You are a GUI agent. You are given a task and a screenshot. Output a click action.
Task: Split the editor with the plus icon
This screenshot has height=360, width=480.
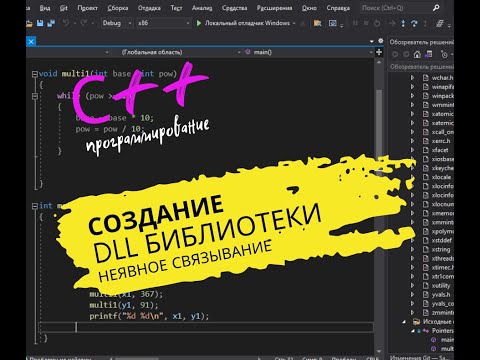tap(379, 52)
